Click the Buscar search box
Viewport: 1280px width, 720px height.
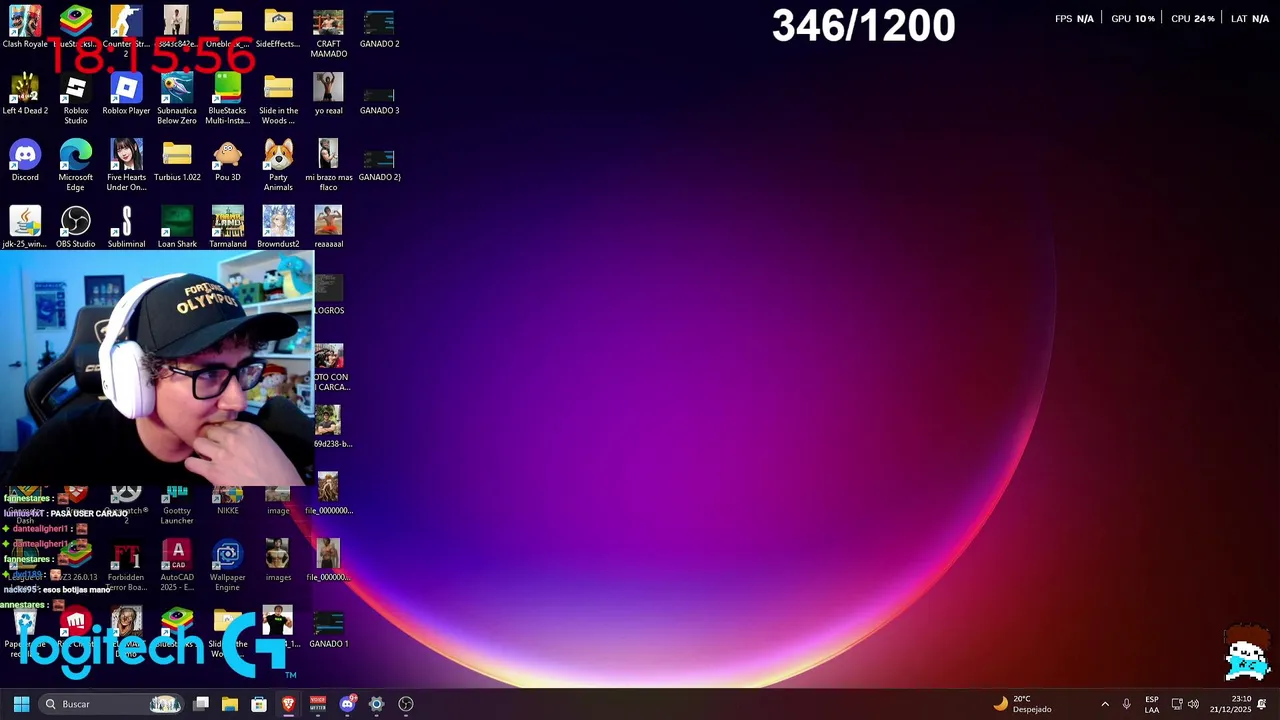pyautogui.click(x=112, y=704)
